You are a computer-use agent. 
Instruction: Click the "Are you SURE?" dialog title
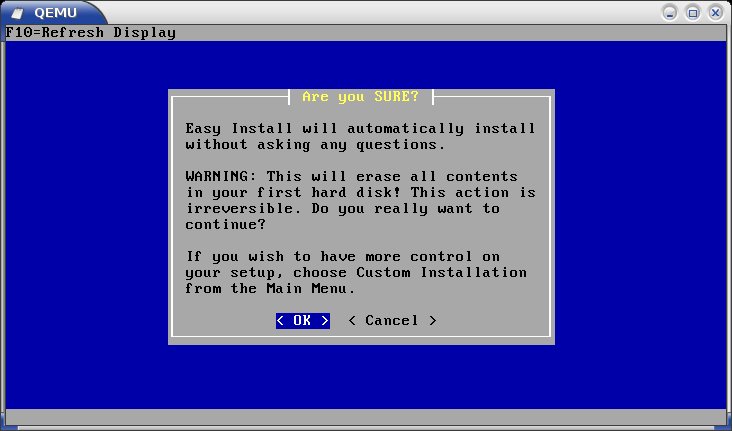360,97
